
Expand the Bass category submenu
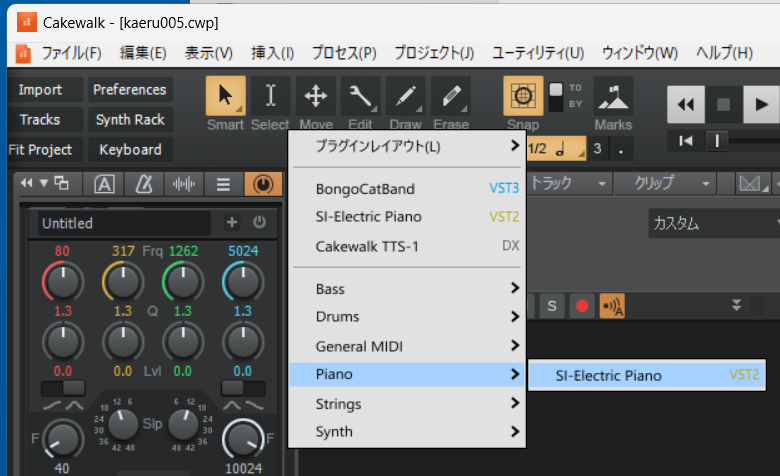coord(407,289)
